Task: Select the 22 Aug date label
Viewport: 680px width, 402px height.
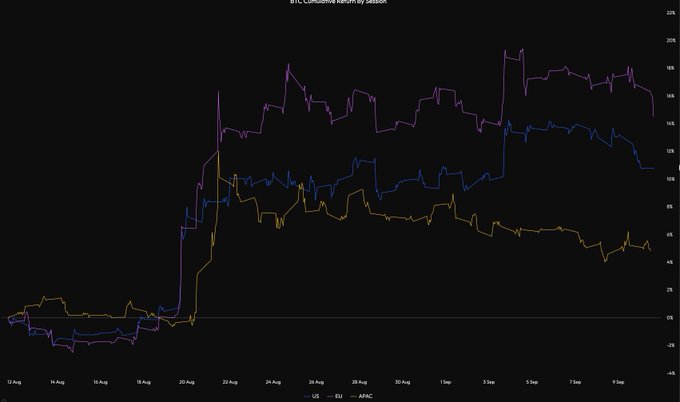Action: pyautogui.click(x=230, y=382)
